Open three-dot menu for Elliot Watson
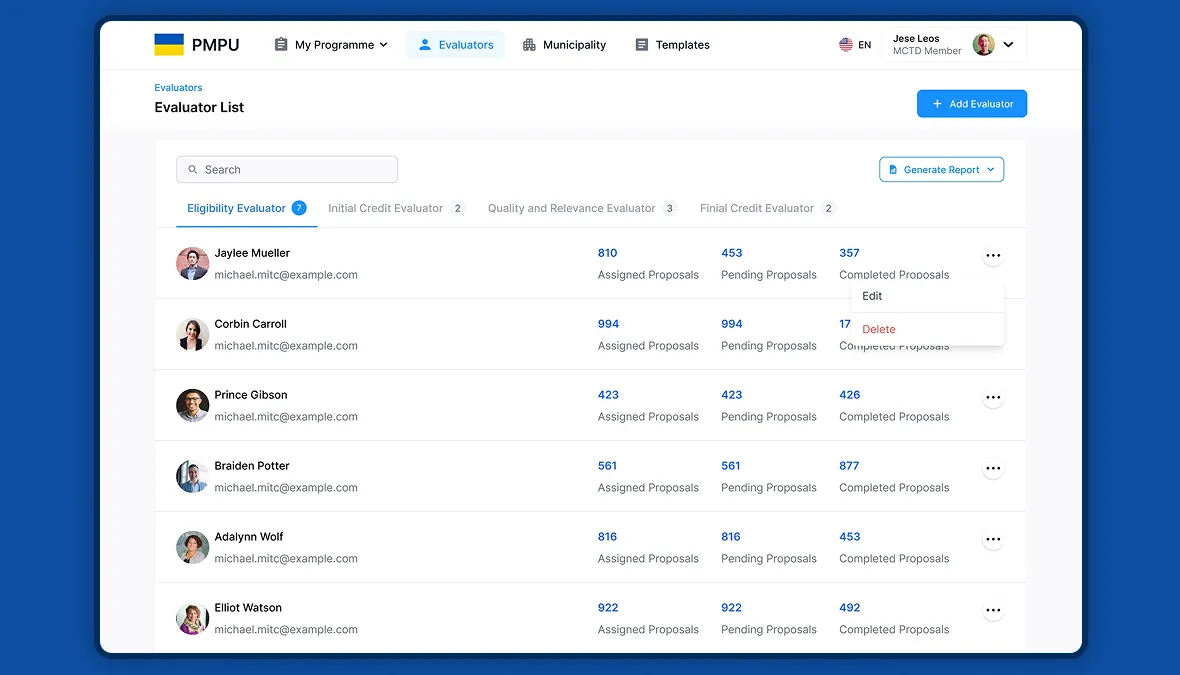 993,610
